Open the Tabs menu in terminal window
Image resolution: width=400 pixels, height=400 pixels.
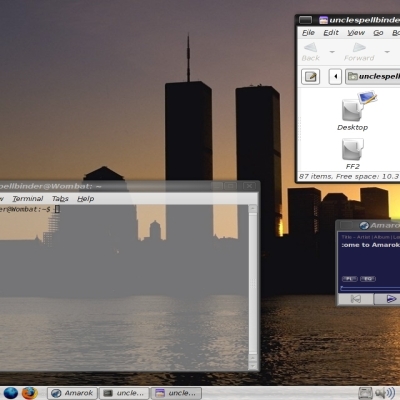60,199
